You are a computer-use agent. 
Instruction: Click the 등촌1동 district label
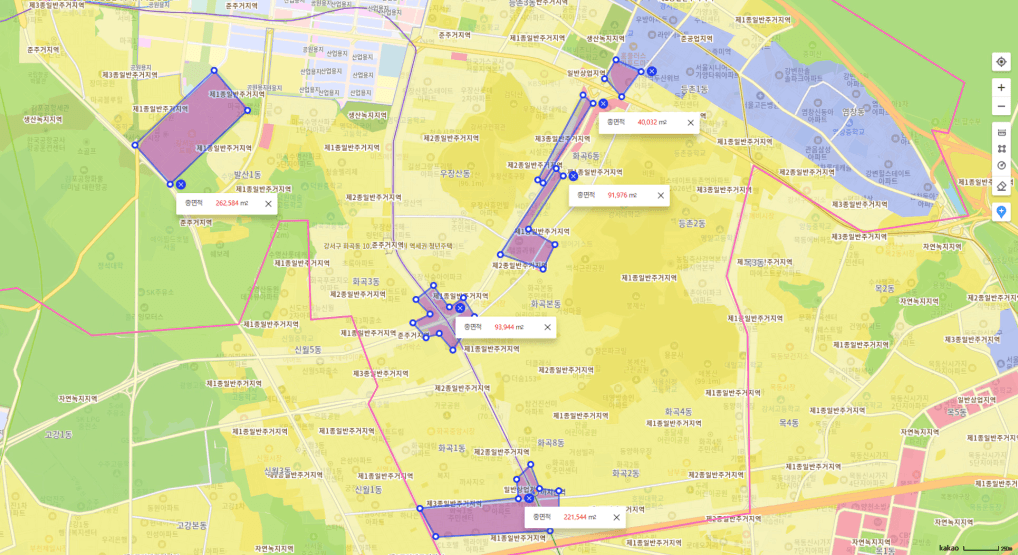pyautogui.click(x=694, y=89)
